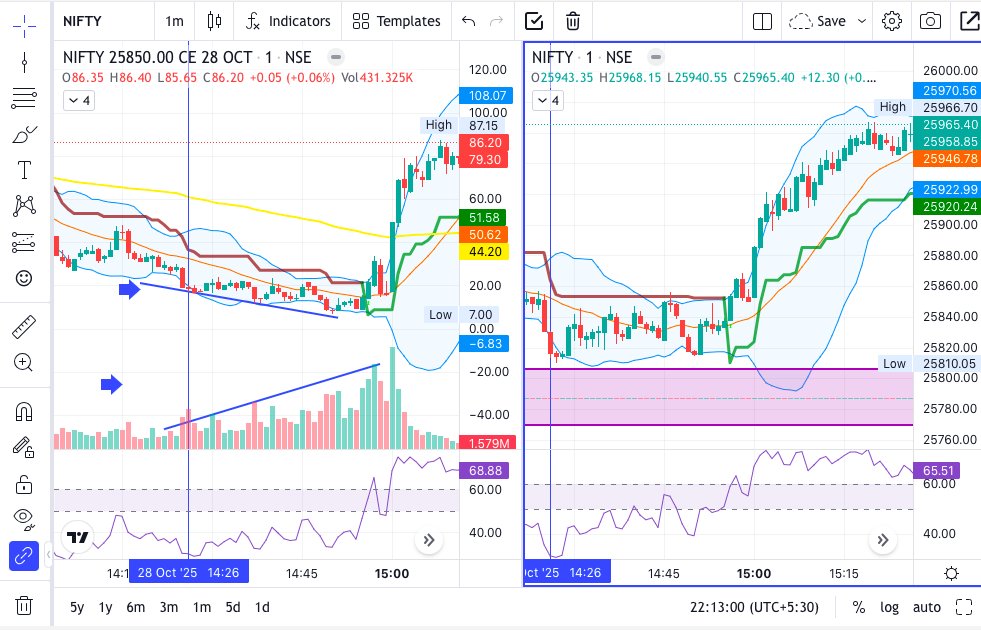The width and height of the screenshot is (981, 630).
Task: Open the Fibonacci and gann tools
Action: (24, 98)
